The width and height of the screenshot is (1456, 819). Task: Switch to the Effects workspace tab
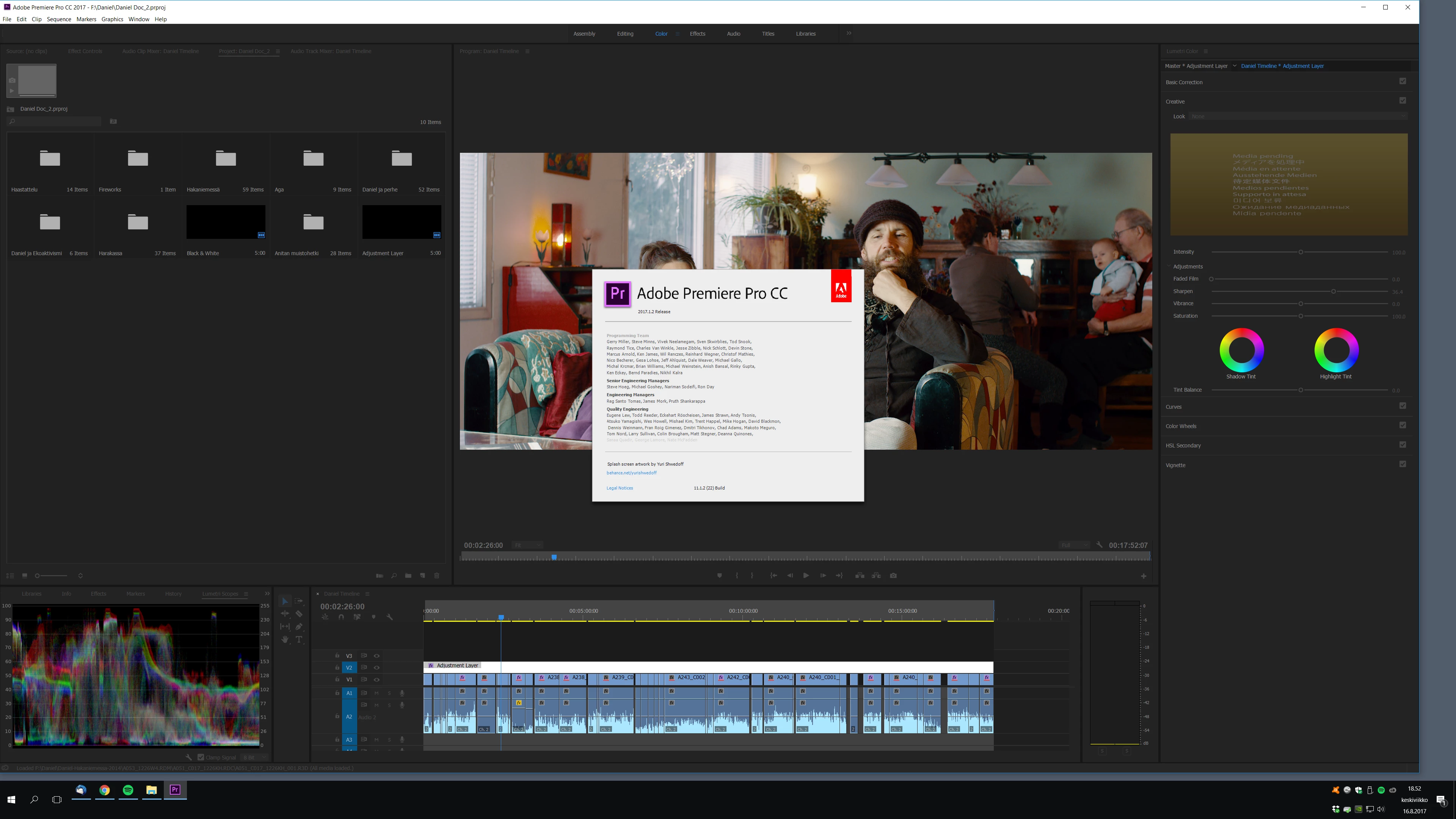click(697, 34)
